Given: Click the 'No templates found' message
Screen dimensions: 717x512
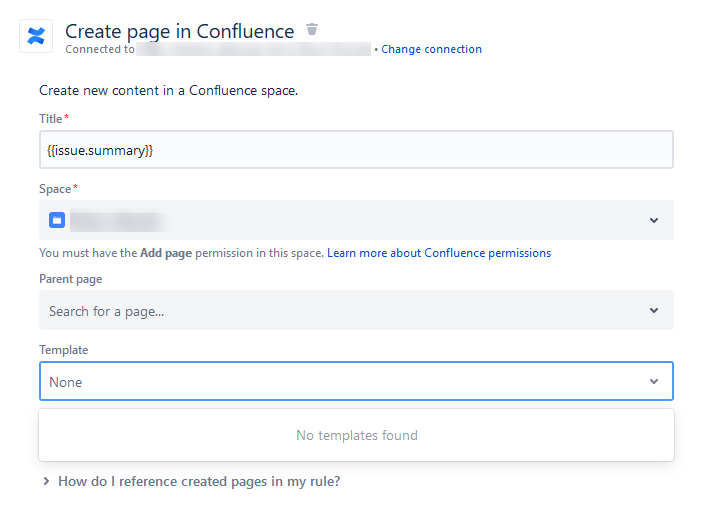Looking at the screenshot, I should click(357, 435).
